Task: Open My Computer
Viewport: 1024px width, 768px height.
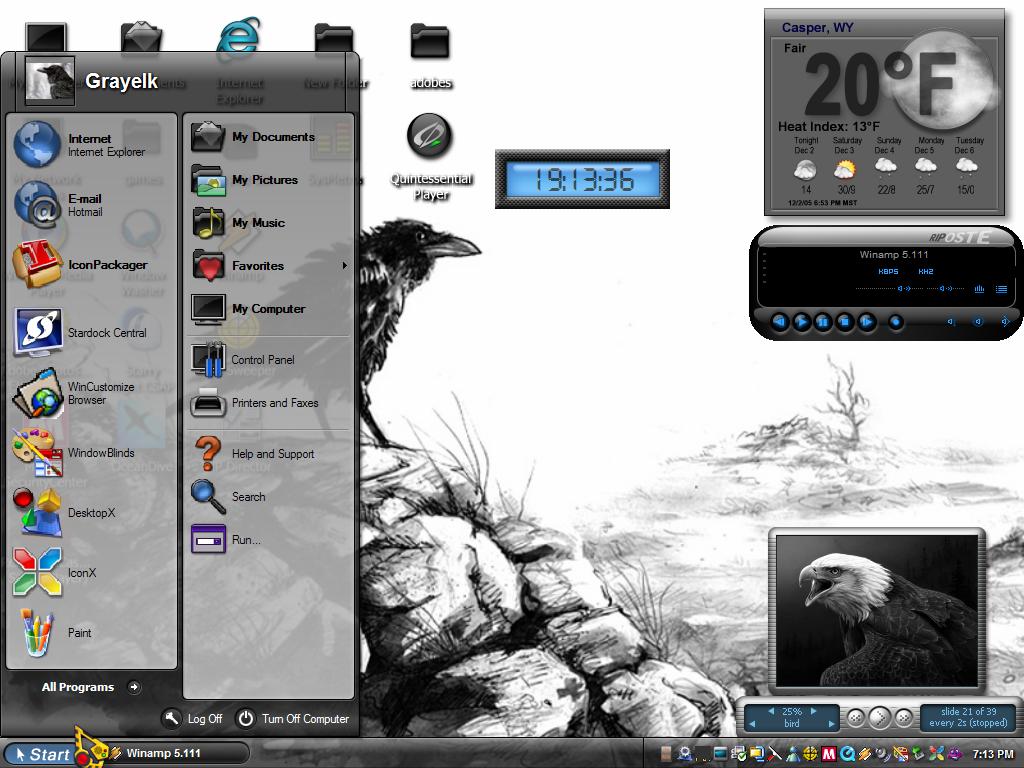Action: coord(268,310)
